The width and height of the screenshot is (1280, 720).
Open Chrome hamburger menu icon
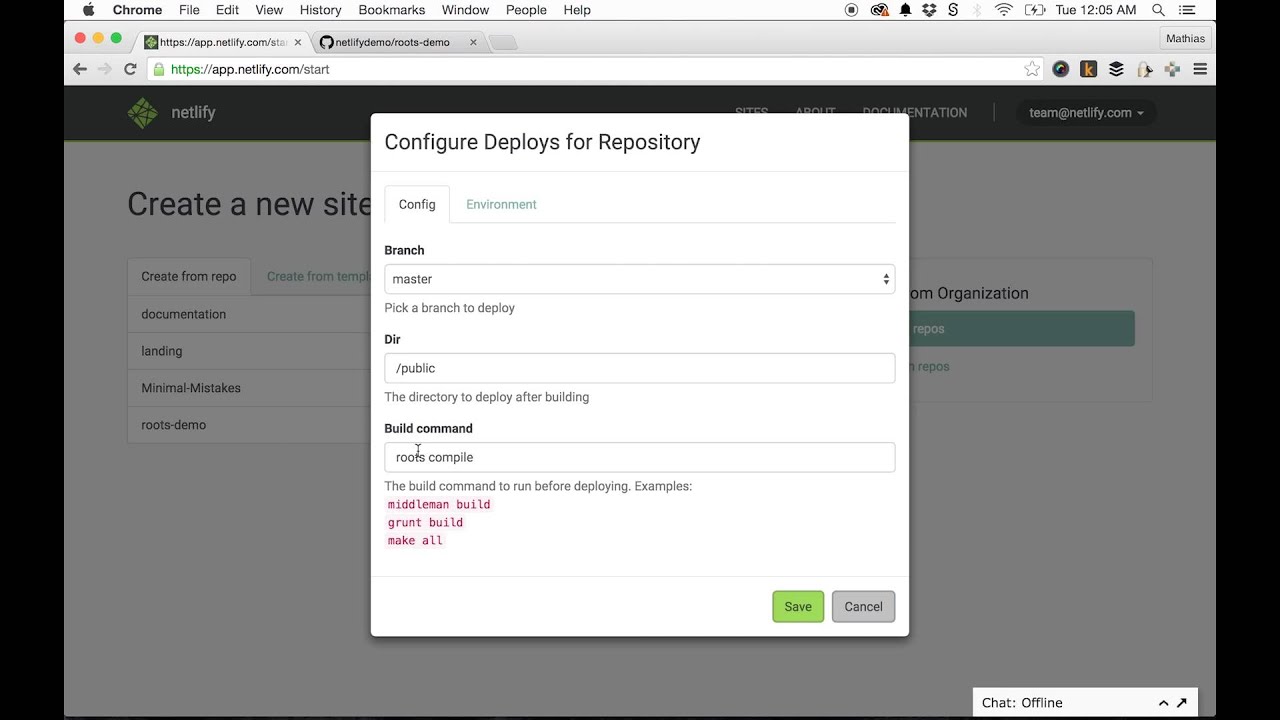pos(1200,69)
